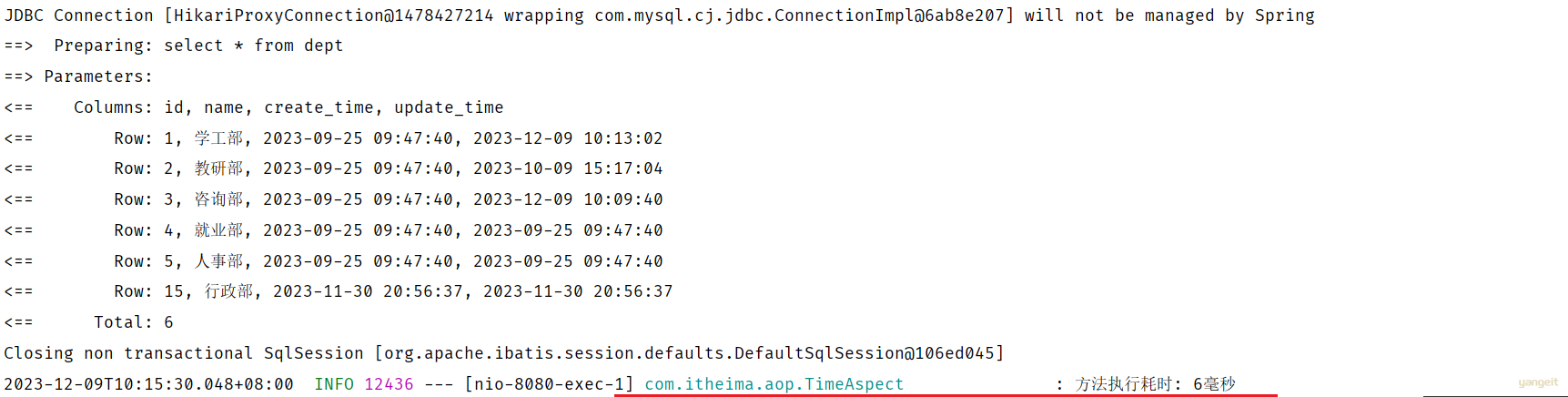Screen dimensions: 1568x397
Task: Select the row with 行政部
Action: pyautogui.click(x=339, y=291)
